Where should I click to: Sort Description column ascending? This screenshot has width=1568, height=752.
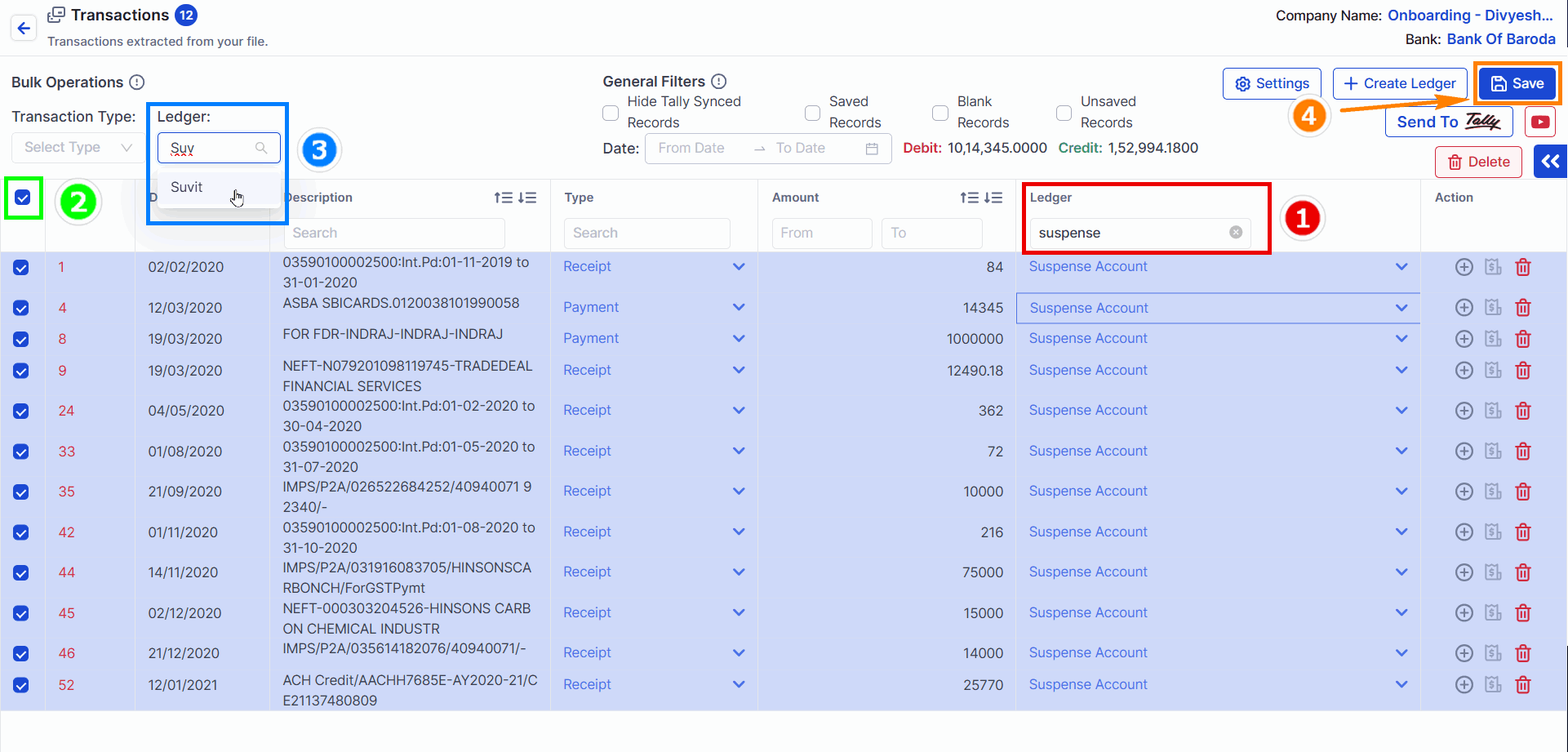point(503,198)
